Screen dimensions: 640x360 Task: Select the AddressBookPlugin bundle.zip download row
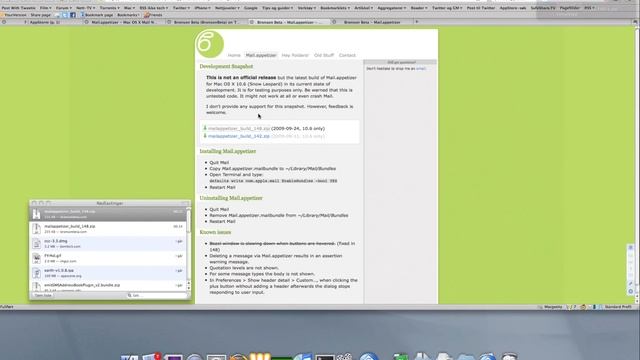(108, 286)
